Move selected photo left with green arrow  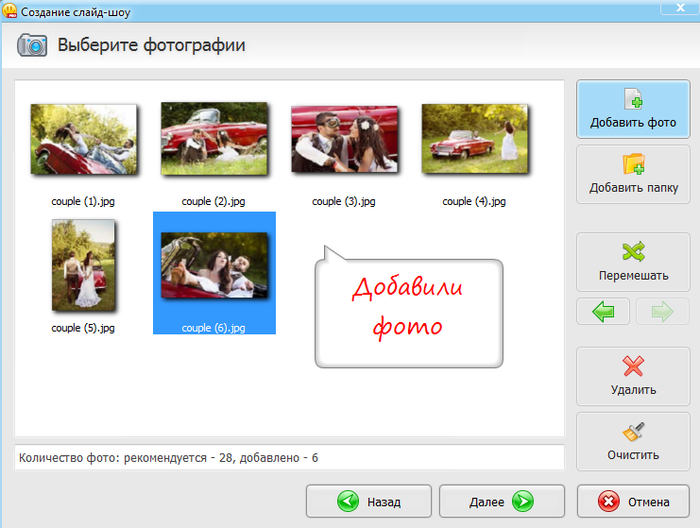(603, 311)
